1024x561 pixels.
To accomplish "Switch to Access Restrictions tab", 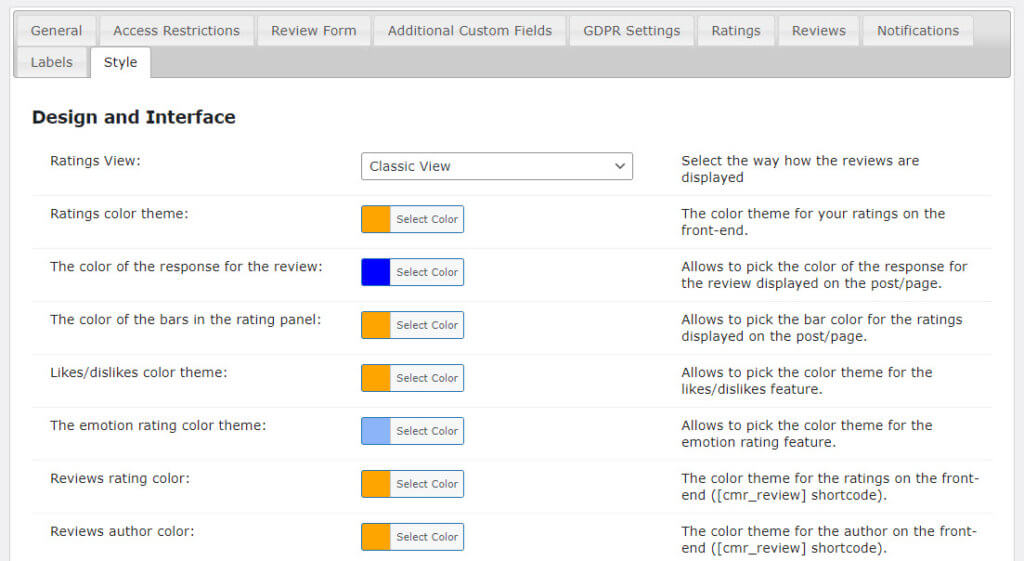I will click(176, 31).
